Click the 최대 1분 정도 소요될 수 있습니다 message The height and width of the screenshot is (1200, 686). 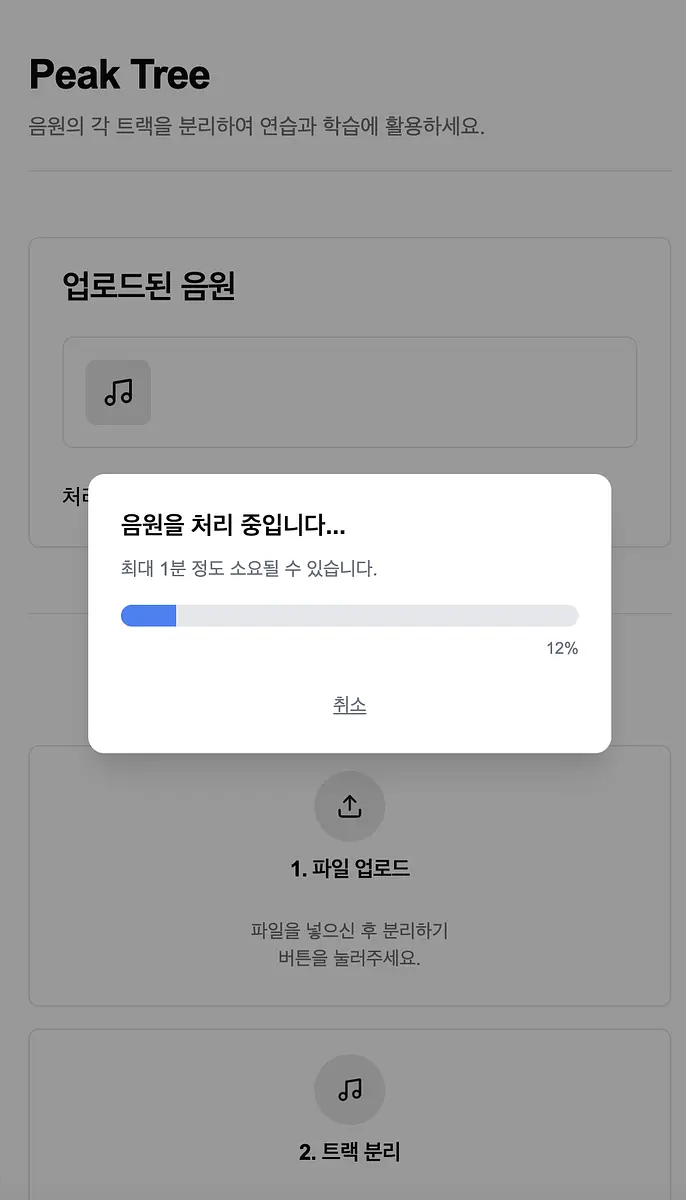(x=249, y=569)
